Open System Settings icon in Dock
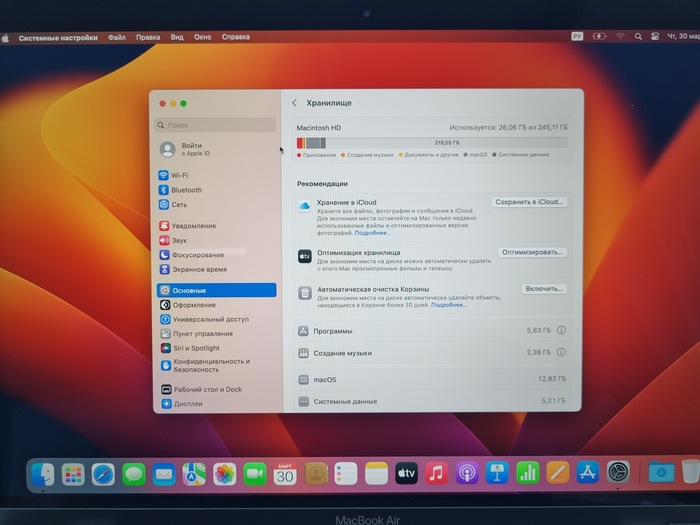700x525 pixels. pyautogui.click(x=618, y=472)
